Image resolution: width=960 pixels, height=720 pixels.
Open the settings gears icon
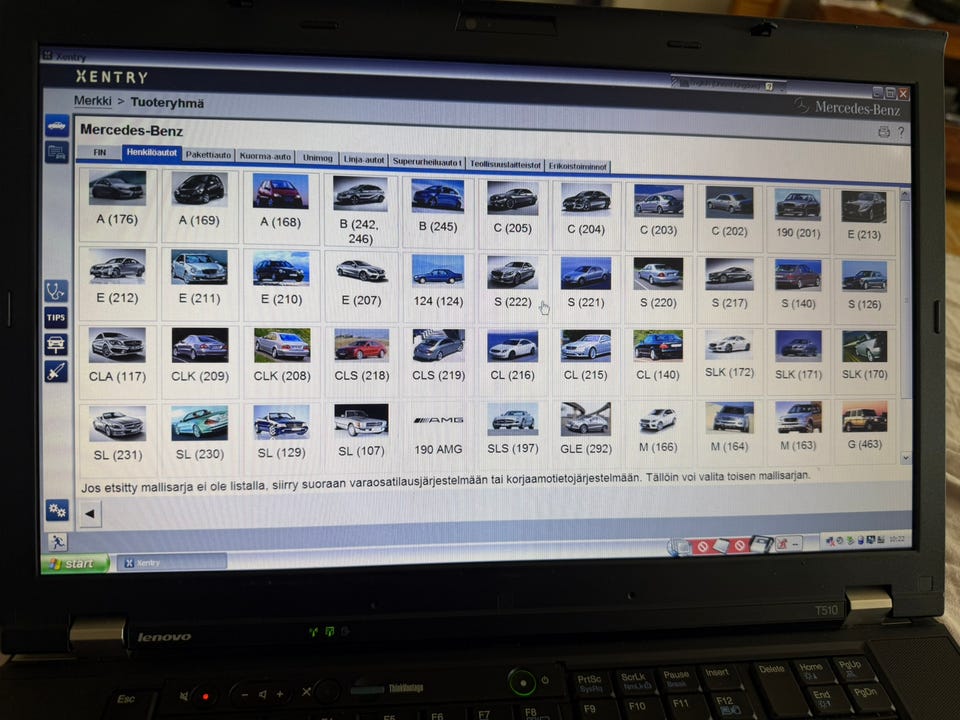57,509
